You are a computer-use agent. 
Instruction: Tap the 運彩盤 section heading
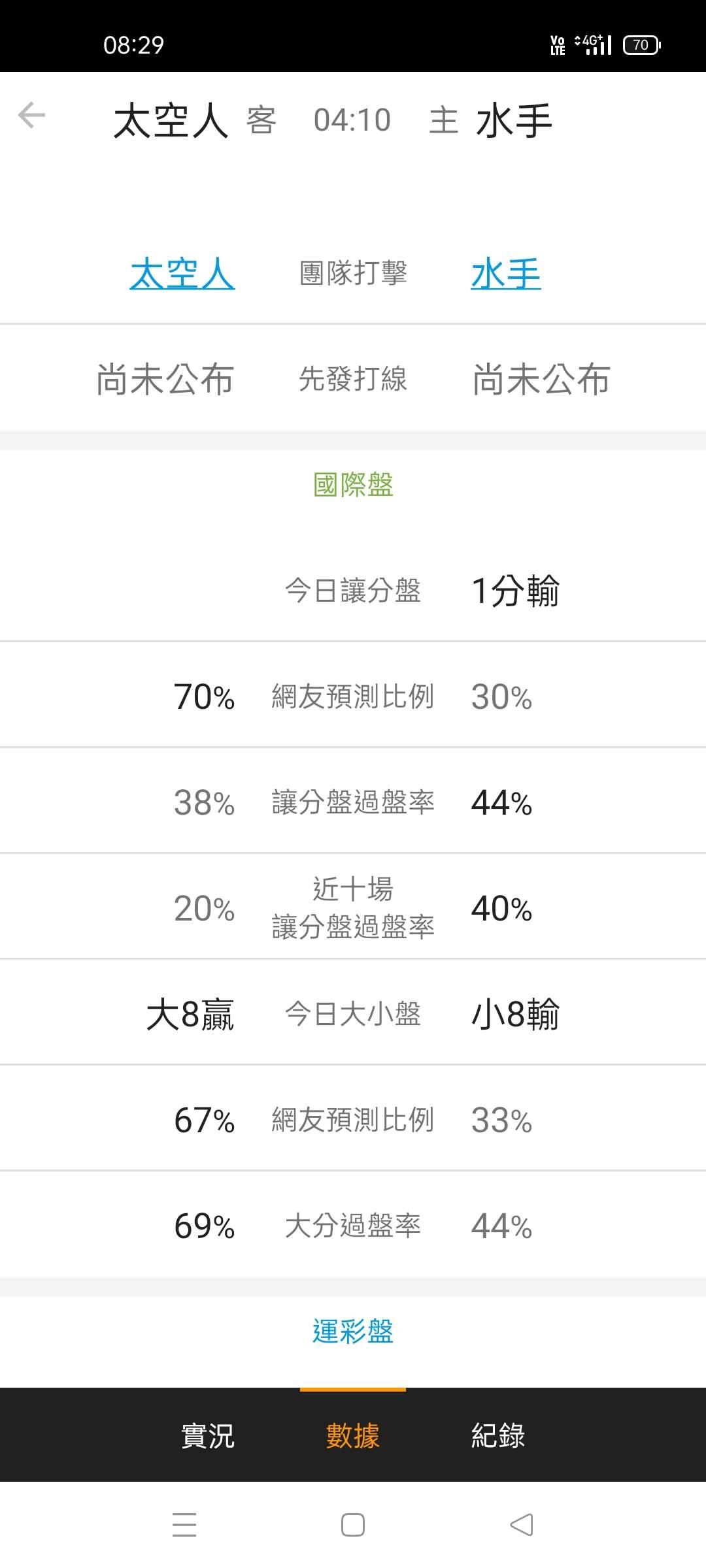(x=353, y=1331)
